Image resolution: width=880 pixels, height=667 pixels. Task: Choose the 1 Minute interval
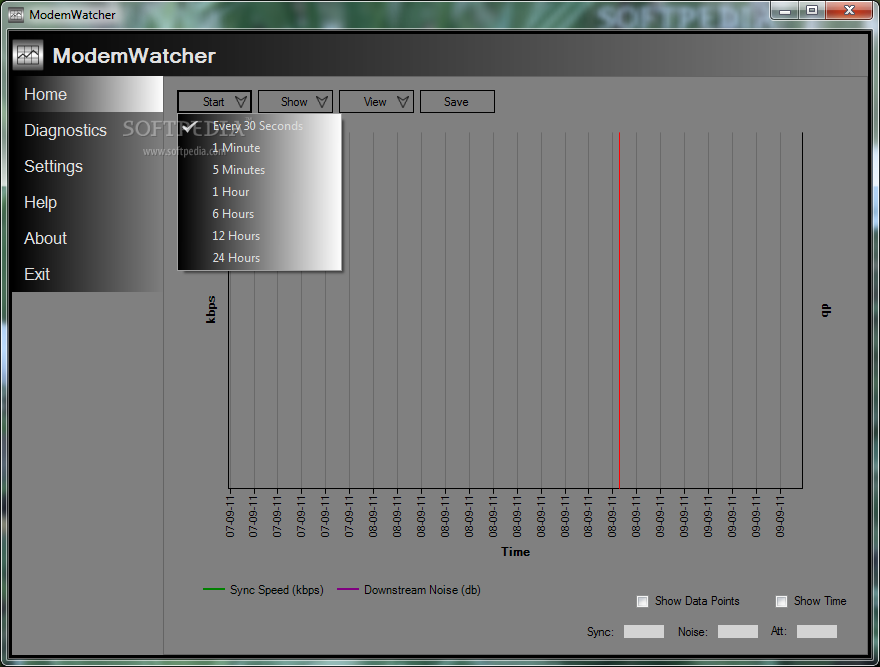click(259, 148)
